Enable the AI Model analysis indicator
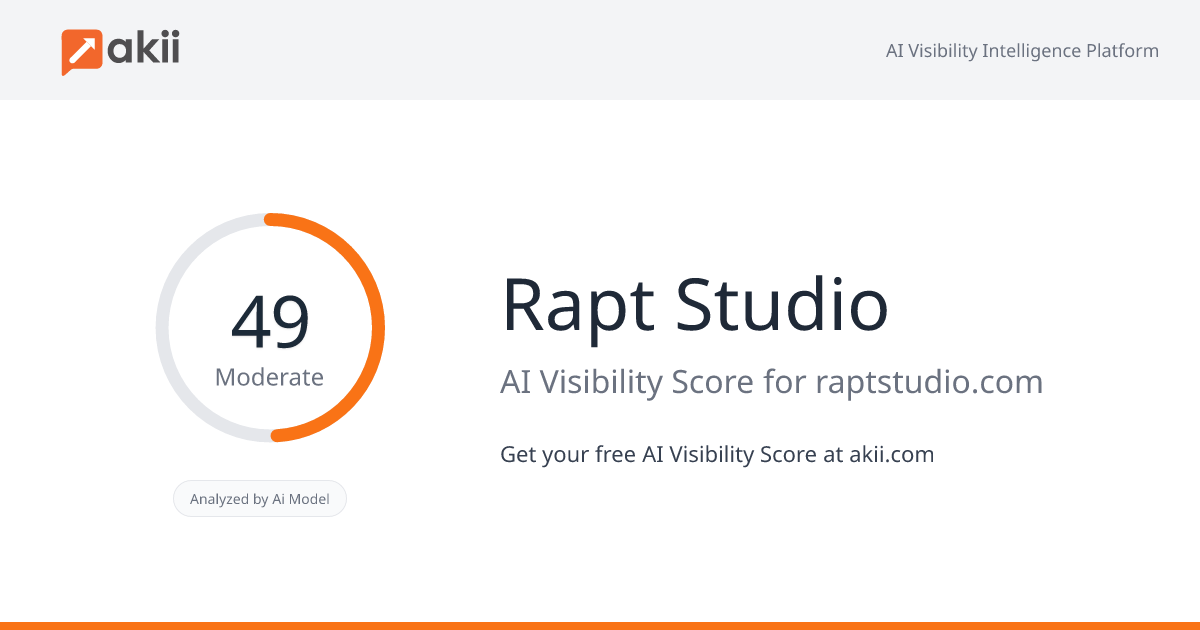Image resolution: width=1200 pixels, height=630 pixels. pyautogui.click(x=260, y=498)
